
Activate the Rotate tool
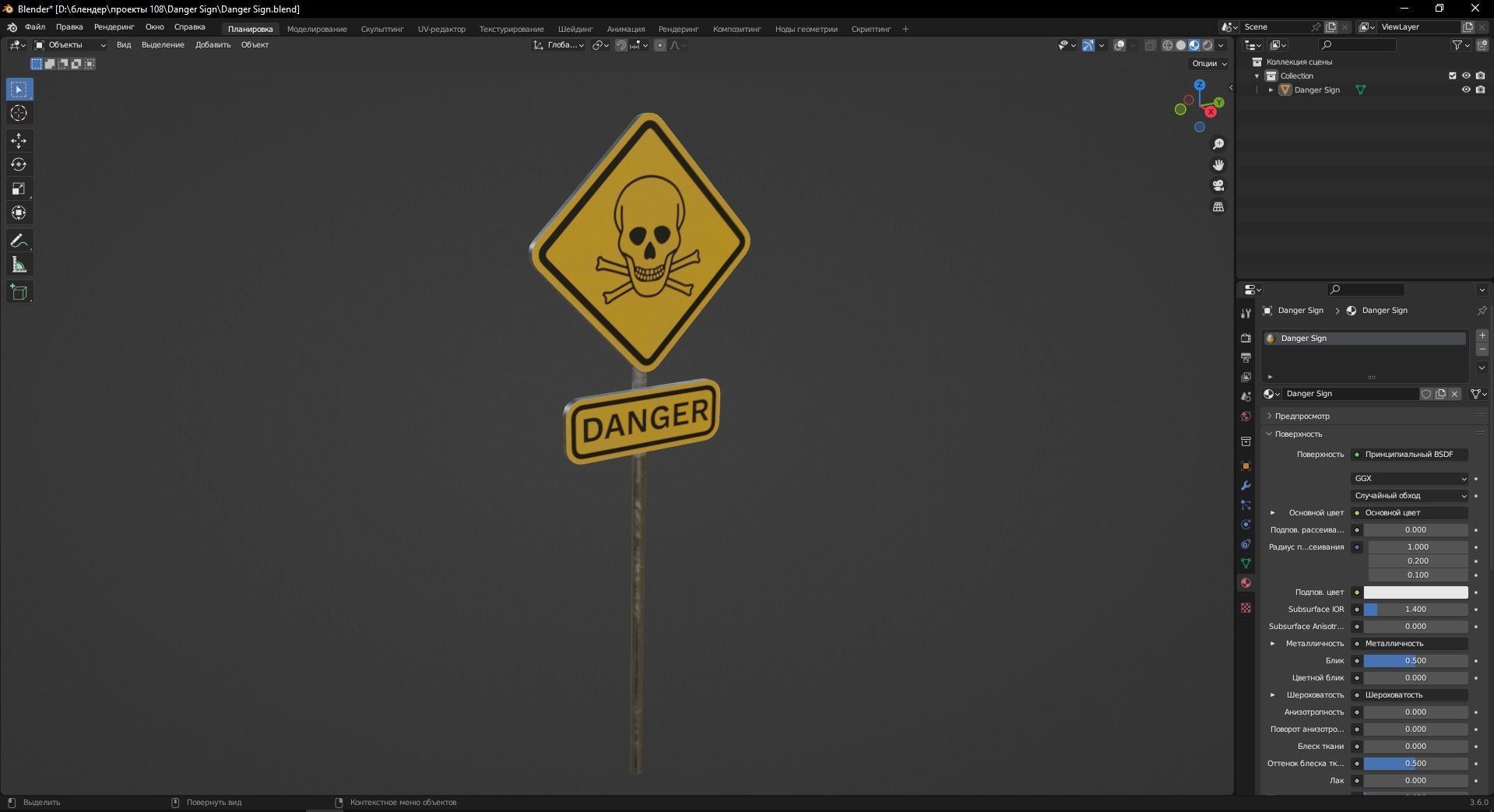[x=19, y=165]
